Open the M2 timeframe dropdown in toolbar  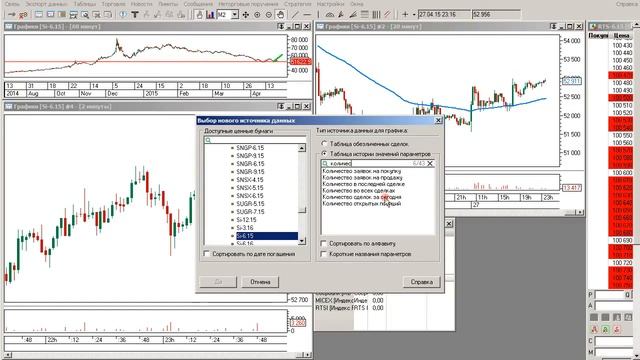tap(235, 15)
